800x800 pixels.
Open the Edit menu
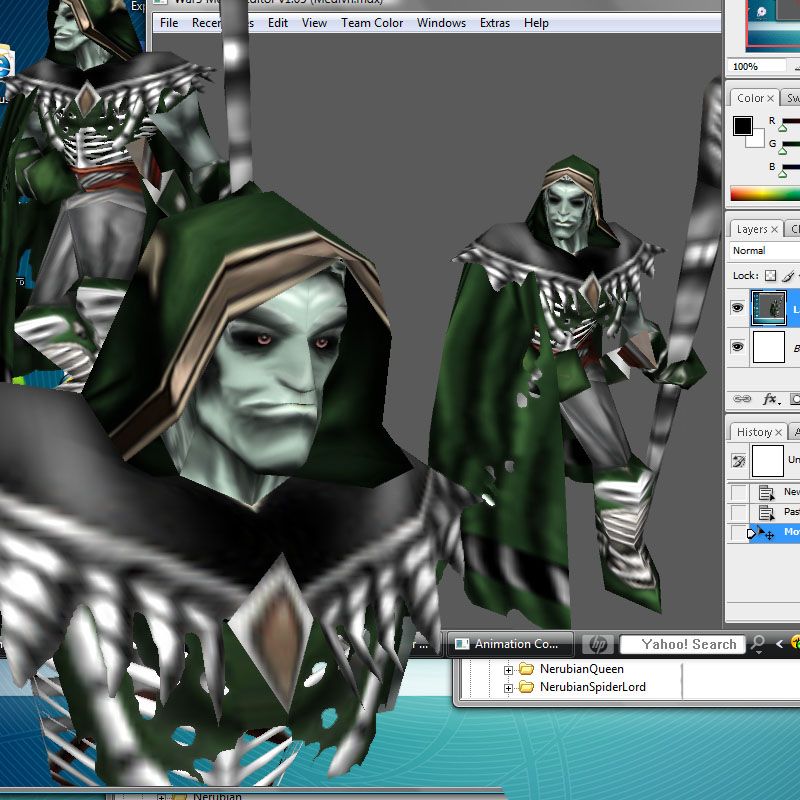278,23
